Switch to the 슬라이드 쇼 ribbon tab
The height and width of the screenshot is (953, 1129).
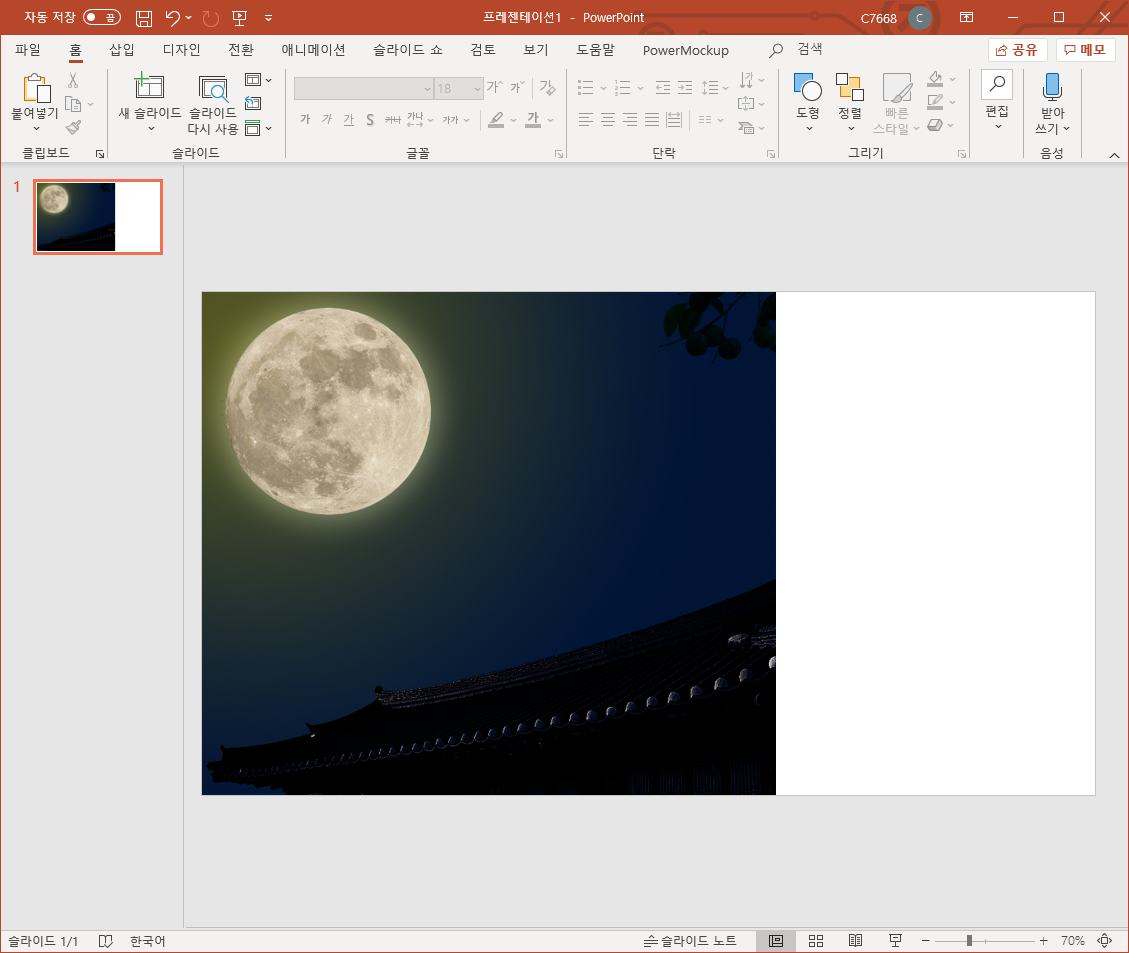[408, 50]
